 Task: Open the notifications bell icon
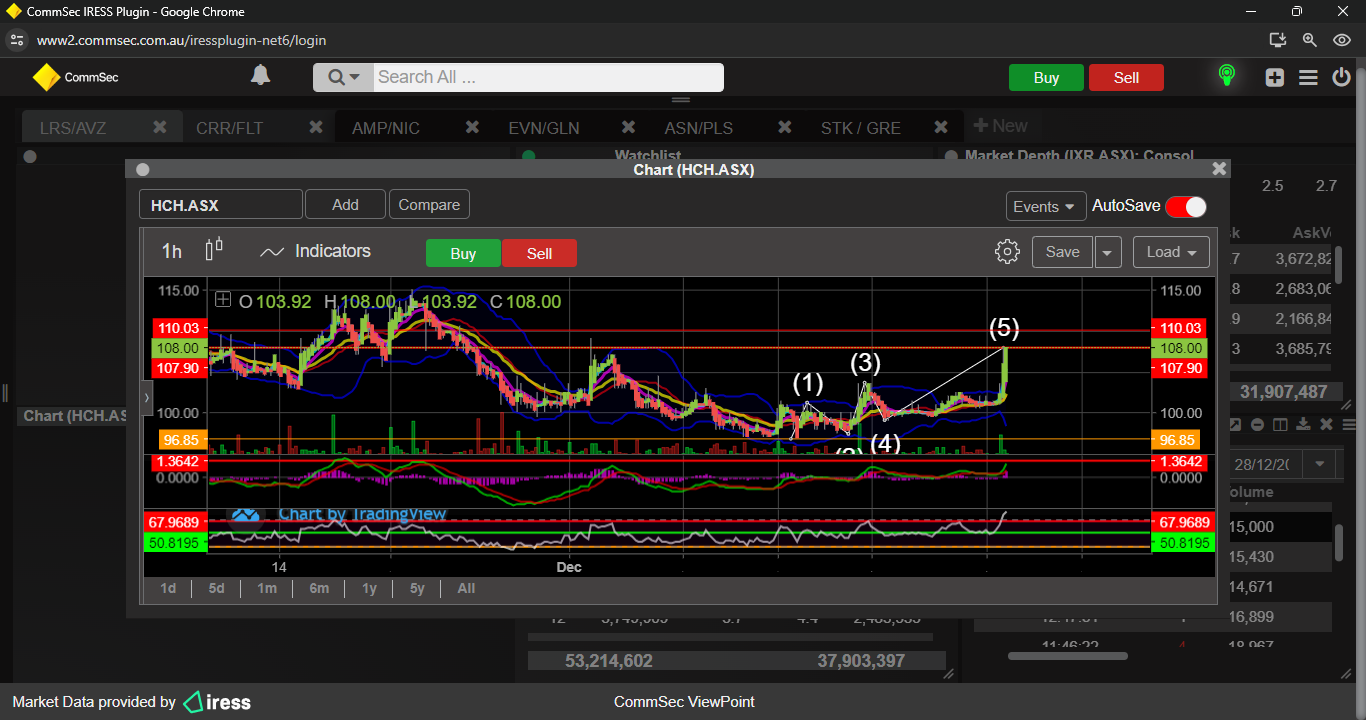pos(260,76)
